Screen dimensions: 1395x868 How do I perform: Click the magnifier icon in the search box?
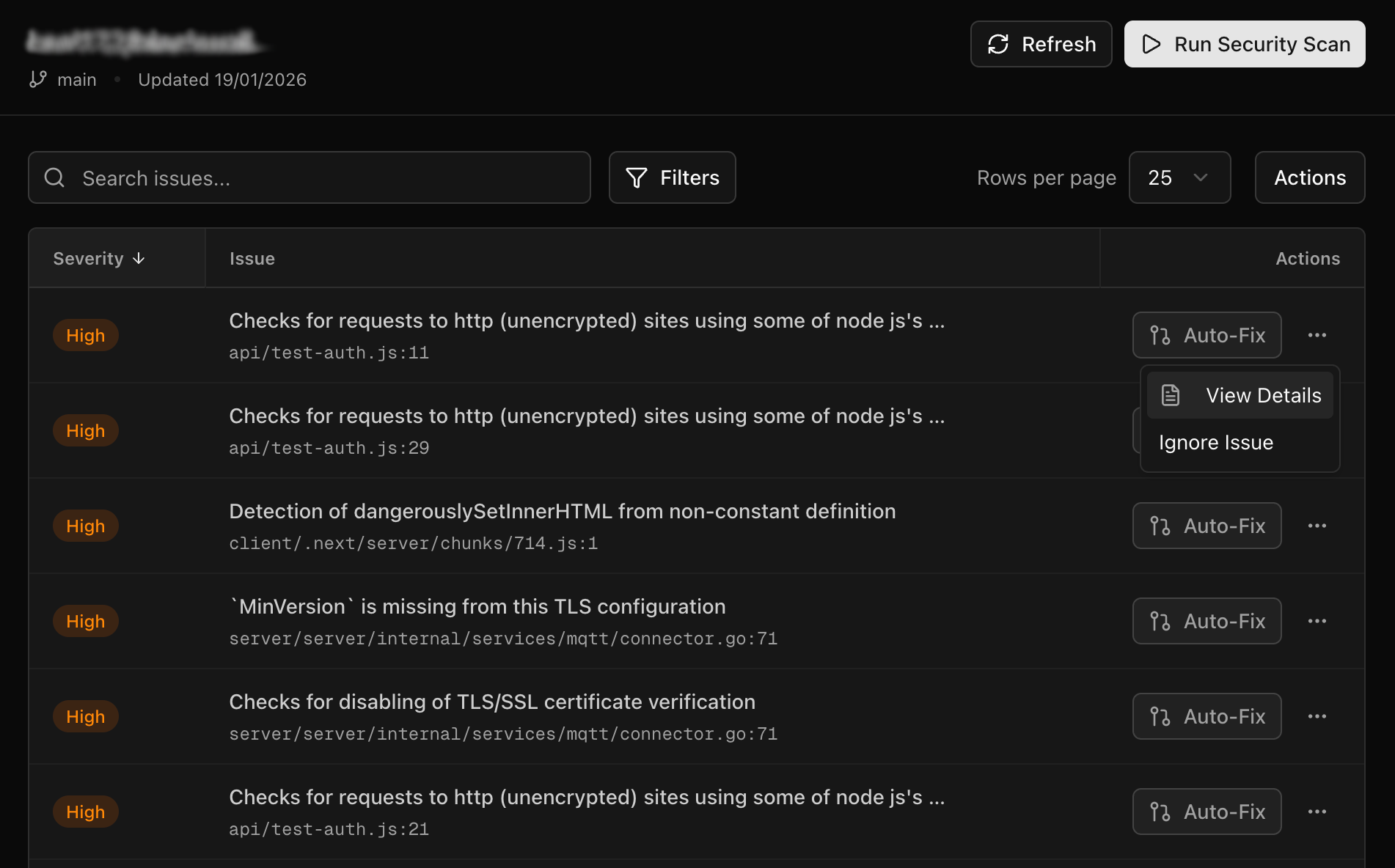pos(54,177)
